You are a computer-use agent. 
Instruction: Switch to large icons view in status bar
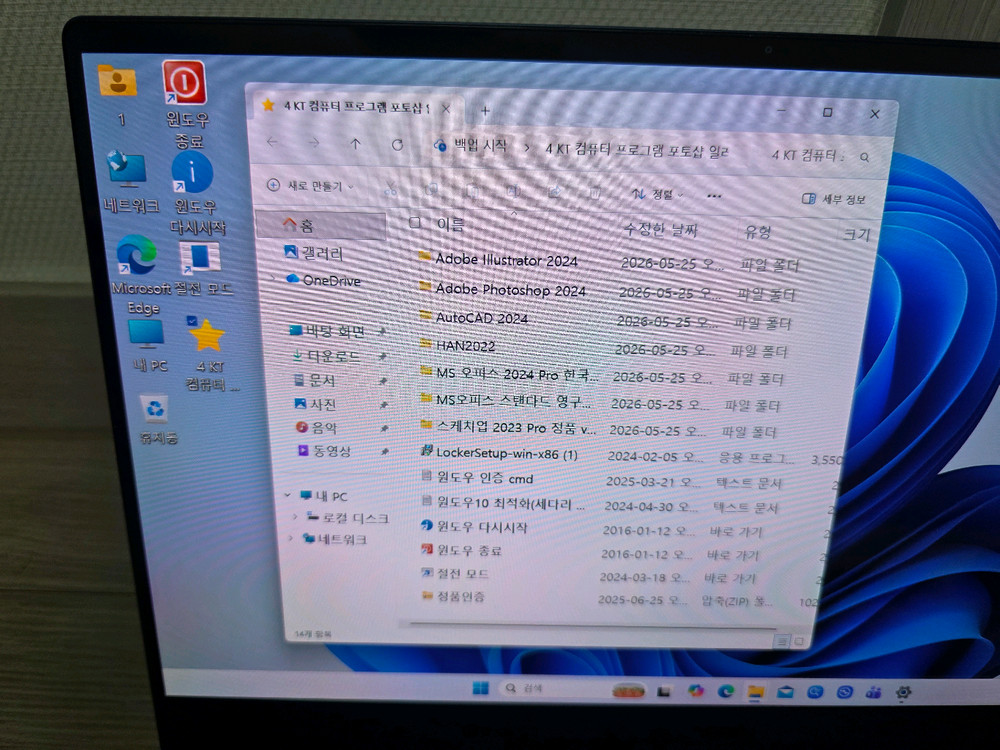(799, 641)
